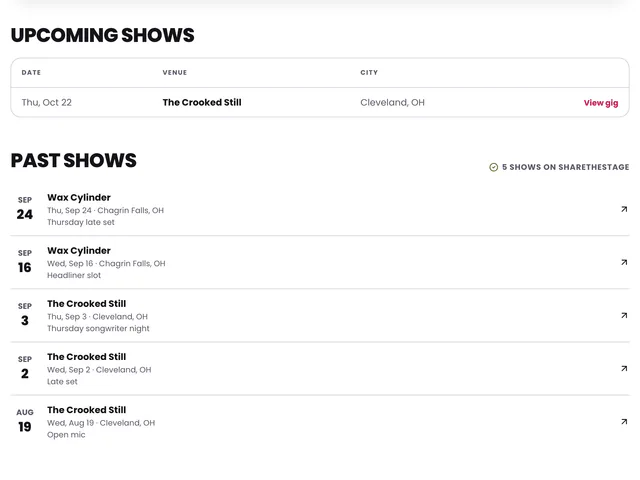The height and width of the screenshot is (480, 640).
Task: Click the Headliner slot note
Action: tap(74, 276)
